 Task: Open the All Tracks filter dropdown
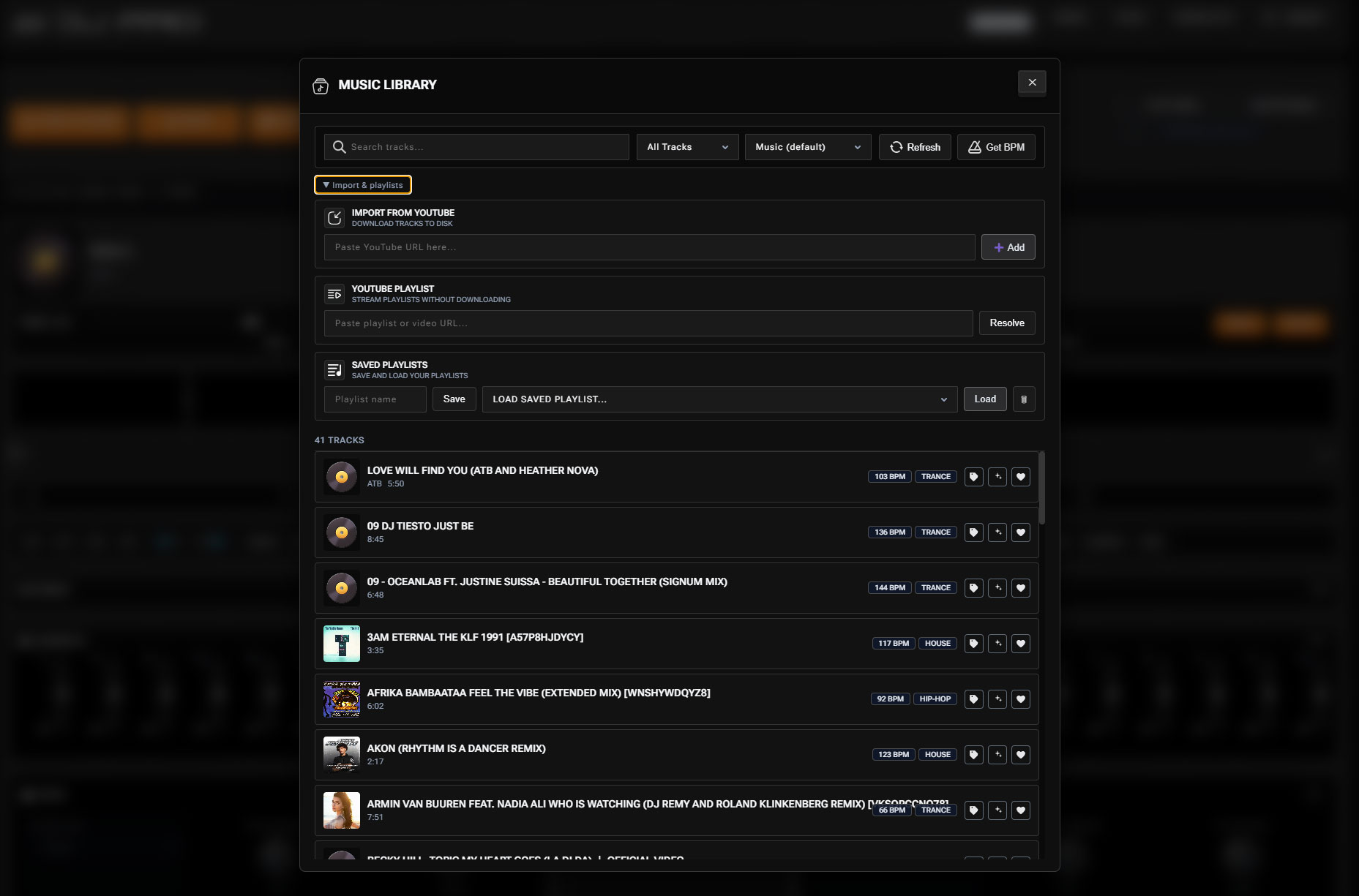(687, 147)
